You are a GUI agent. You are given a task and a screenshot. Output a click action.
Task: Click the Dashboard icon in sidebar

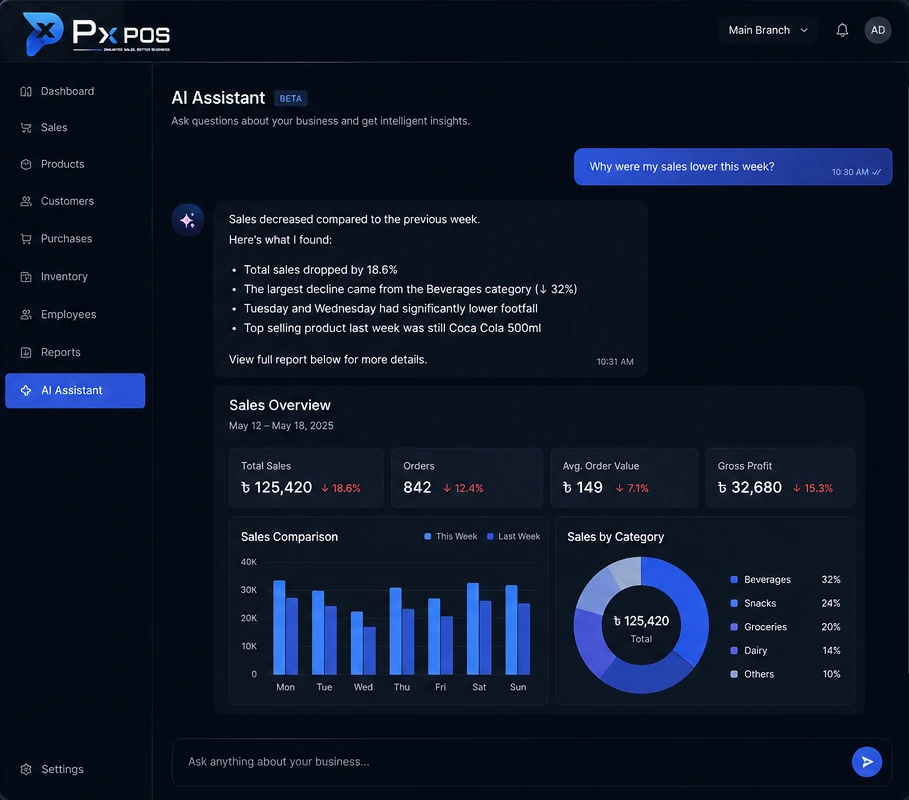[x=26, y=92]
